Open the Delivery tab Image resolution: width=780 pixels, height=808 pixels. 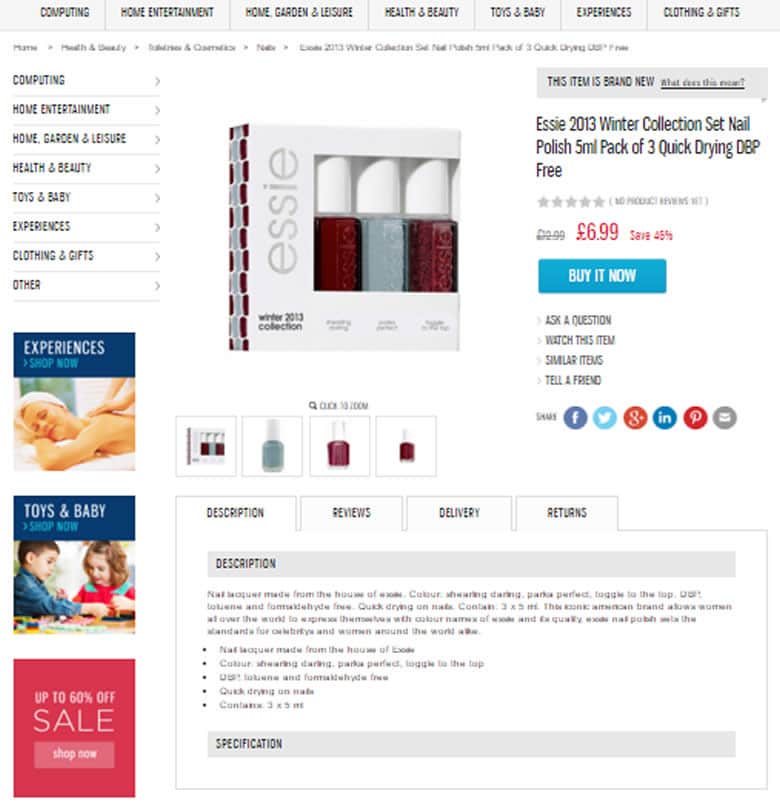pyautogui.click(x=459, y=513)
